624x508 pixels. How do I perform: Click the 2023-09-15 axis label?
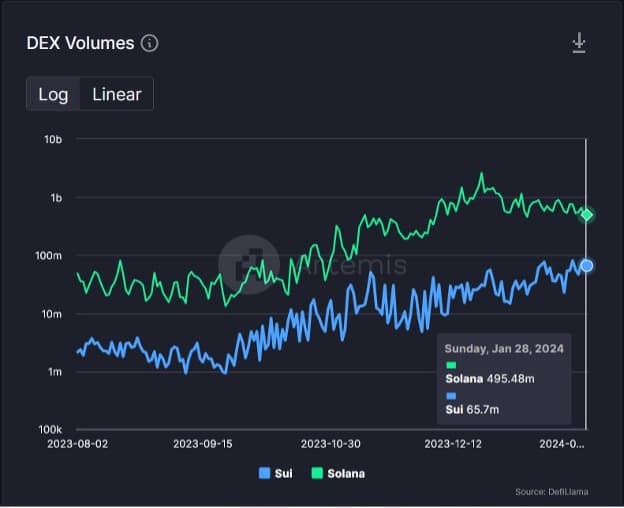coord(203,444)
